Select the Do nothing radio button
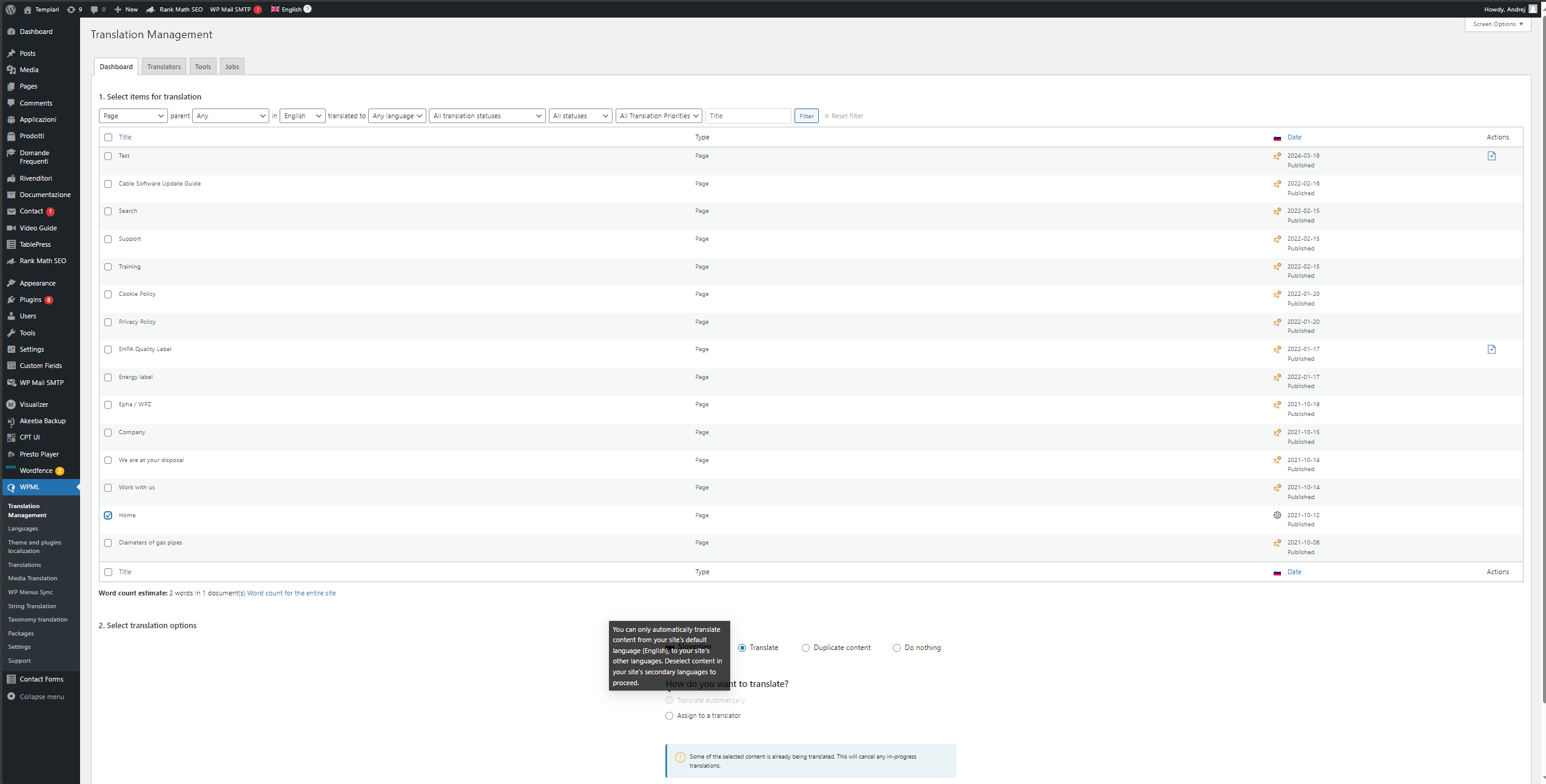 pyautogui.click(x=896, y=648)
